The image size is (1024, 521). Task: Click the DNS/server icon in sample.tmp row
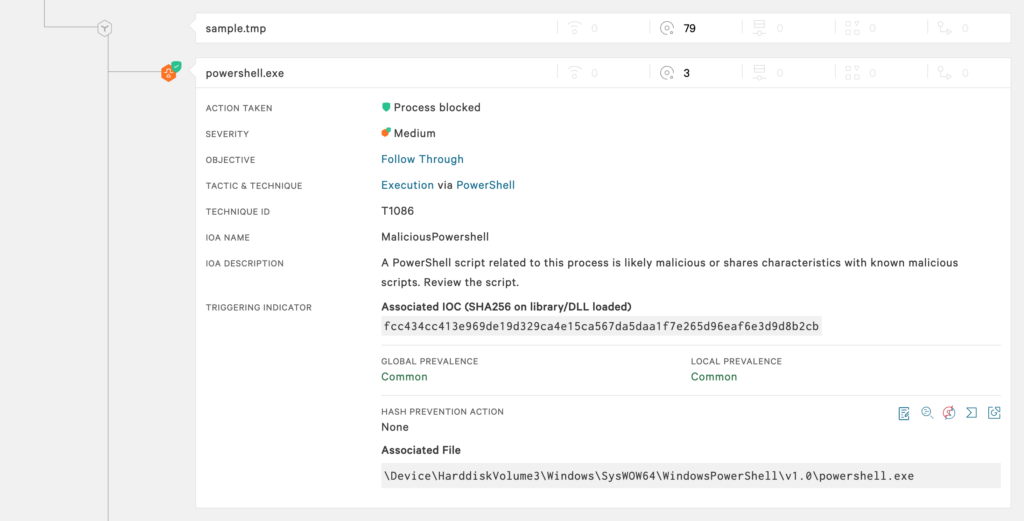point(760,28)
